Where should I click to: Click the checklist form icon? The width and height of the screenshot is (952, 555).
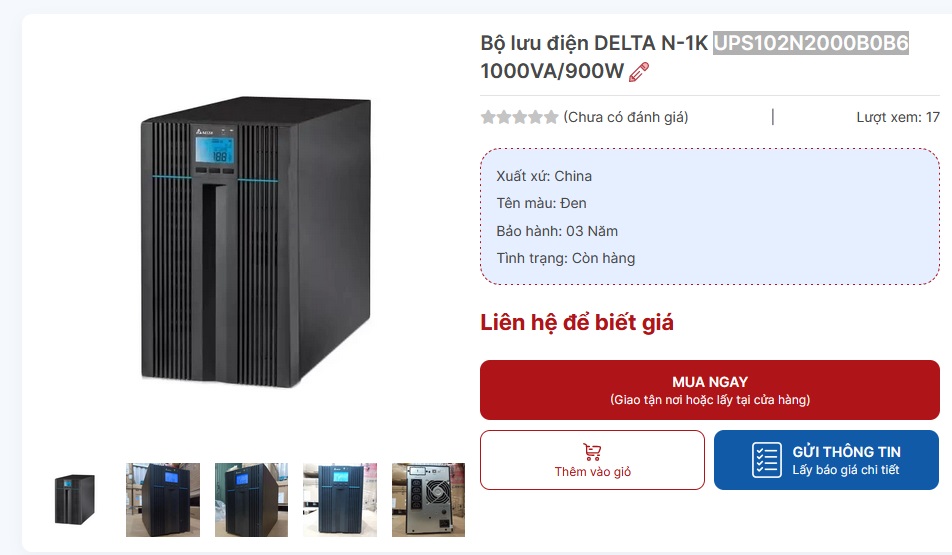pos(767,460)
